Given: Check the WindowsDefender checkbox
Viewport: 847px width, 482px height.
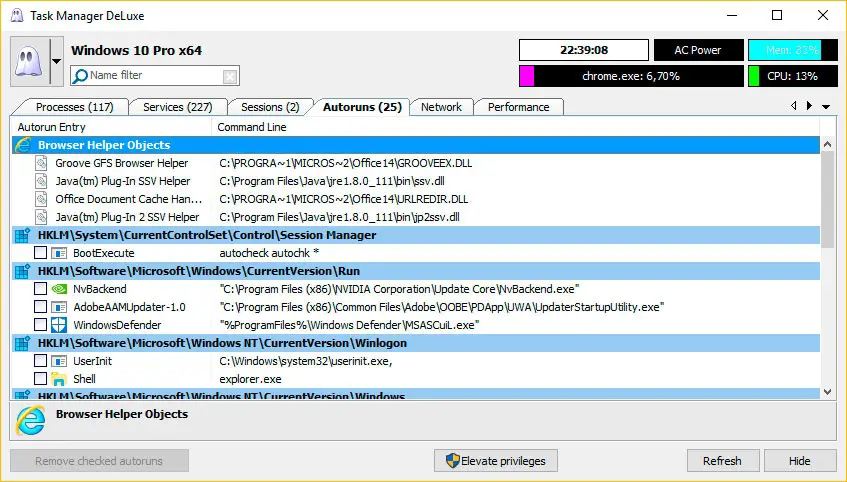Looking at the screenshot, I should click(41, 325).
